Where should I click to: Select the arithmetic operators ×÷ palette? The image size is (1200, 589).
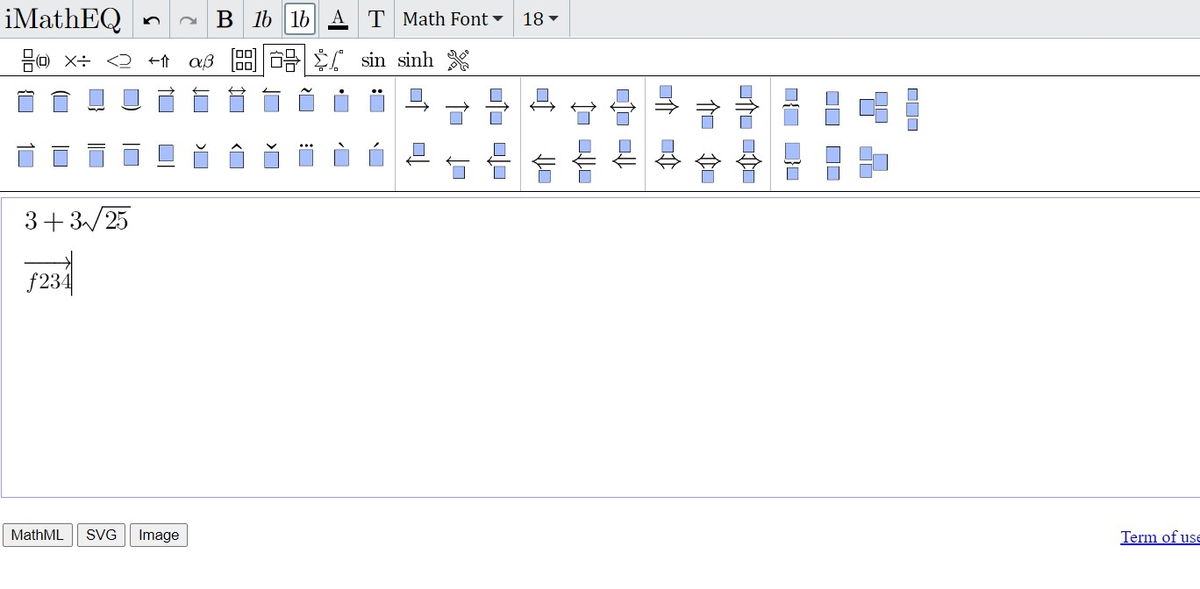click(x=78, y=60)
